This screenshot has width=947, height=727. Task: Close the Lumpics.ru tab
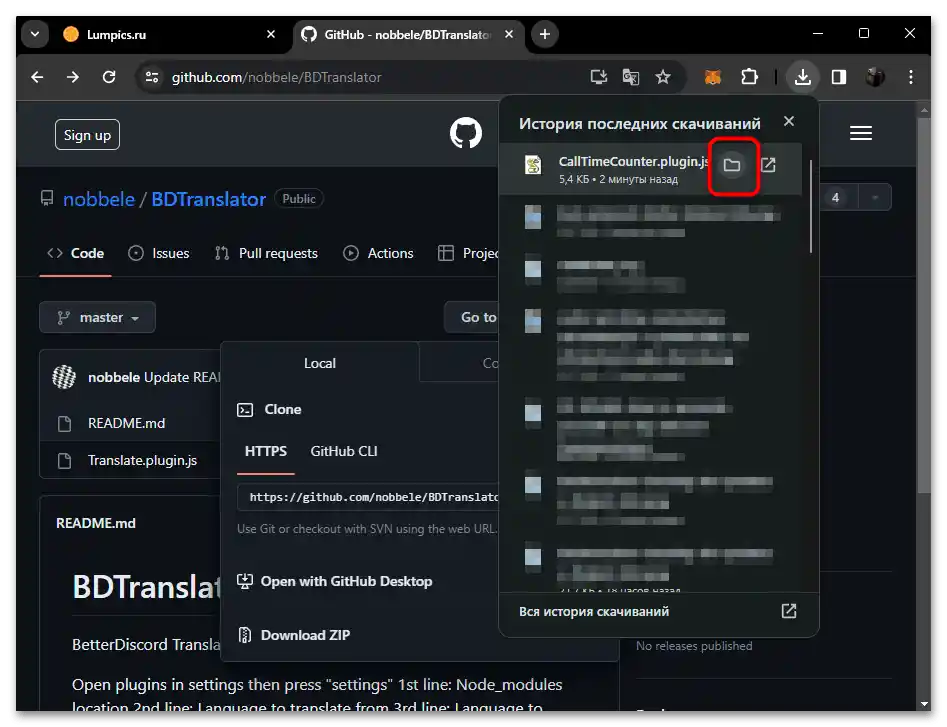tap(271, 34)
